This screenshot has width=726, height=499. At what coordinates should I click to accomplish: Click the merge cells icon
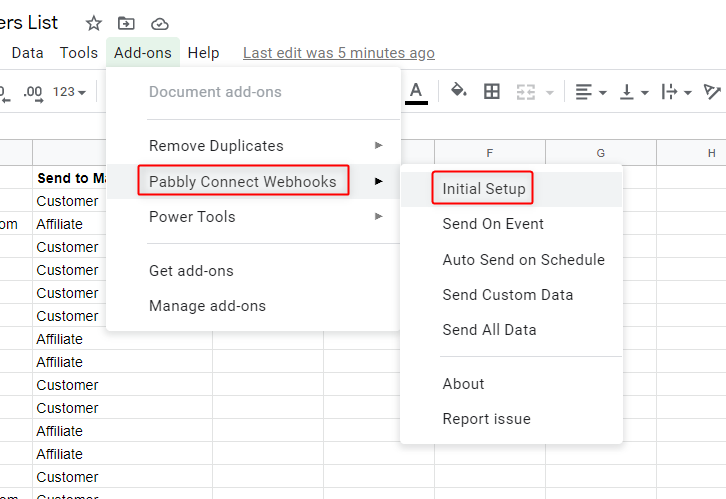tap(526, 92)
